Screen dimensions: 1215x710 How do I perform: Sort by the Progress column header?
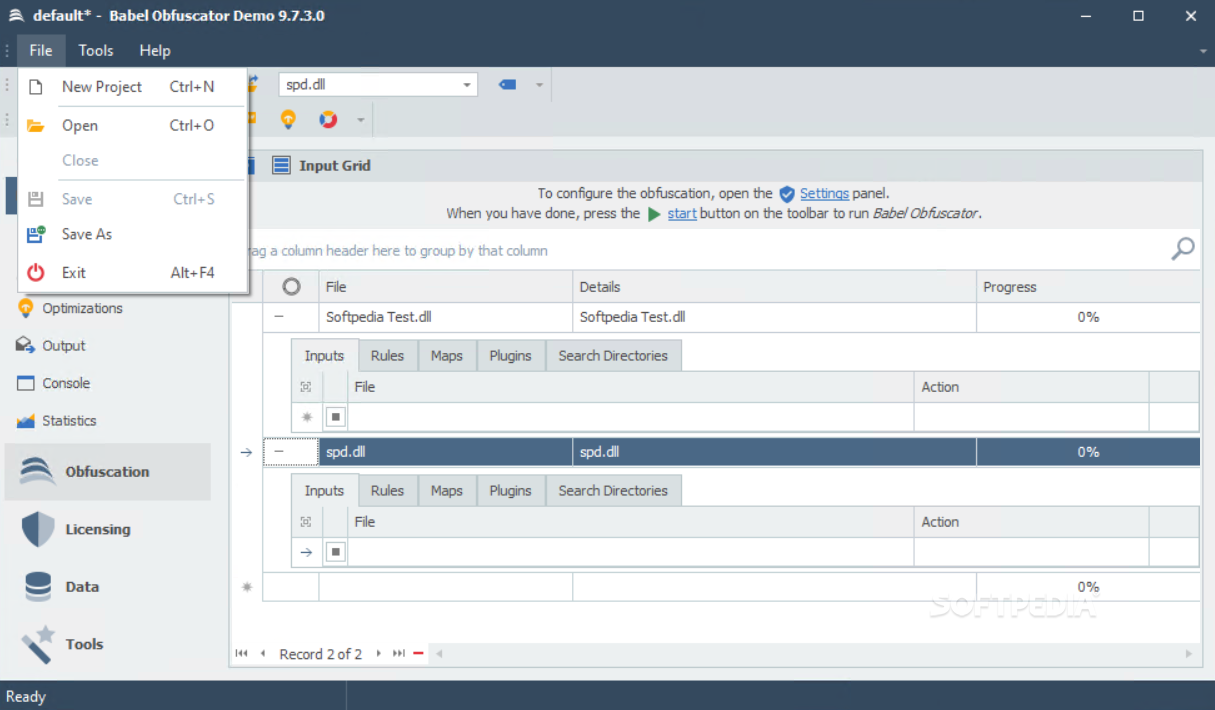(x=1088, y=287)
